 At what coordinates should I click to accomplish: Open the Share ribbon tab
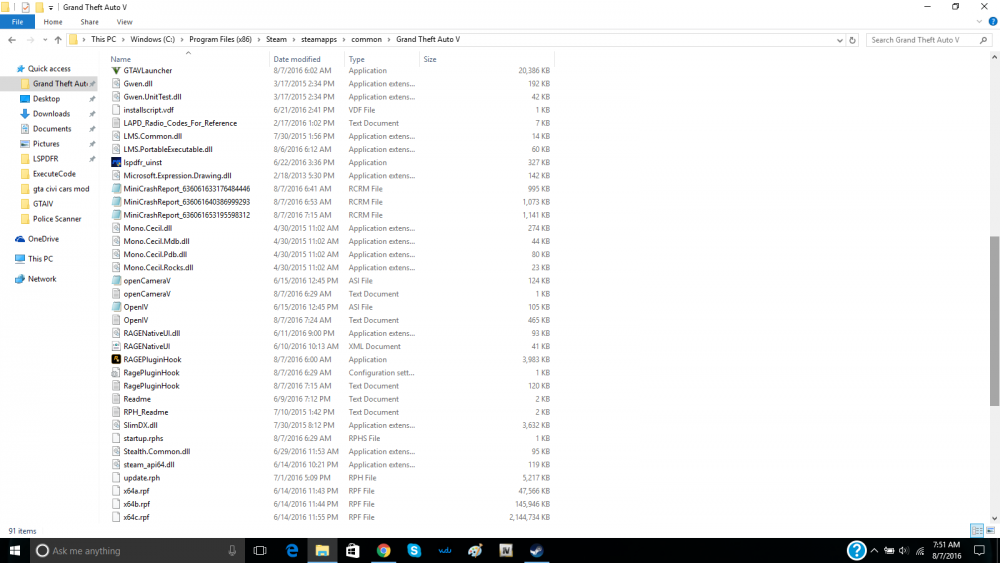(89, 22)
